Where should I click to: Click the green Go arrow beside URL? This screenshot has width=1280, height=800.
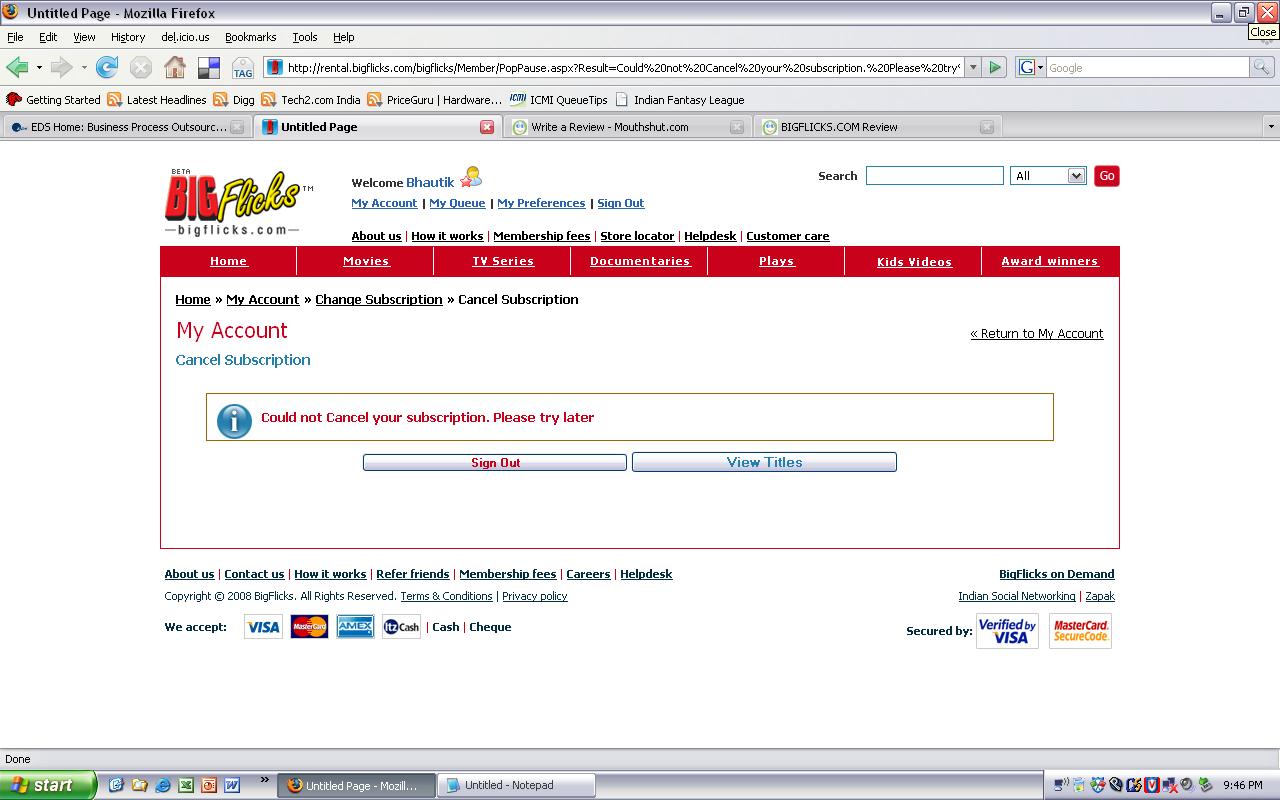995,68
